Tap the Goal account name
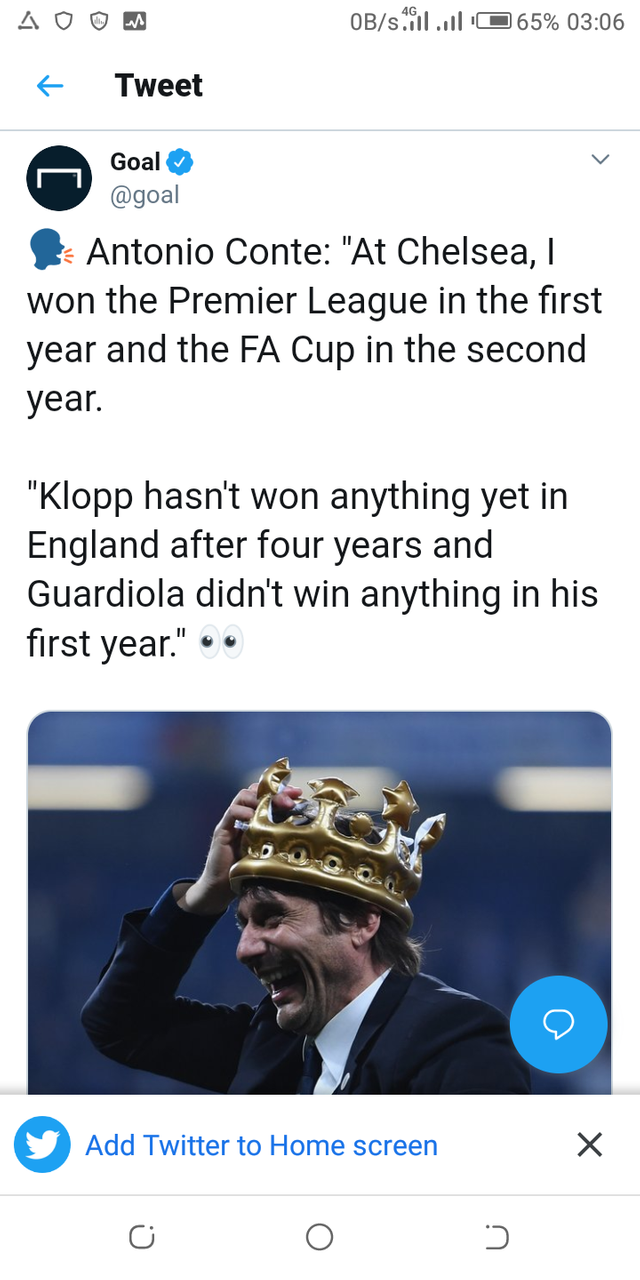 tap(135, 161)
